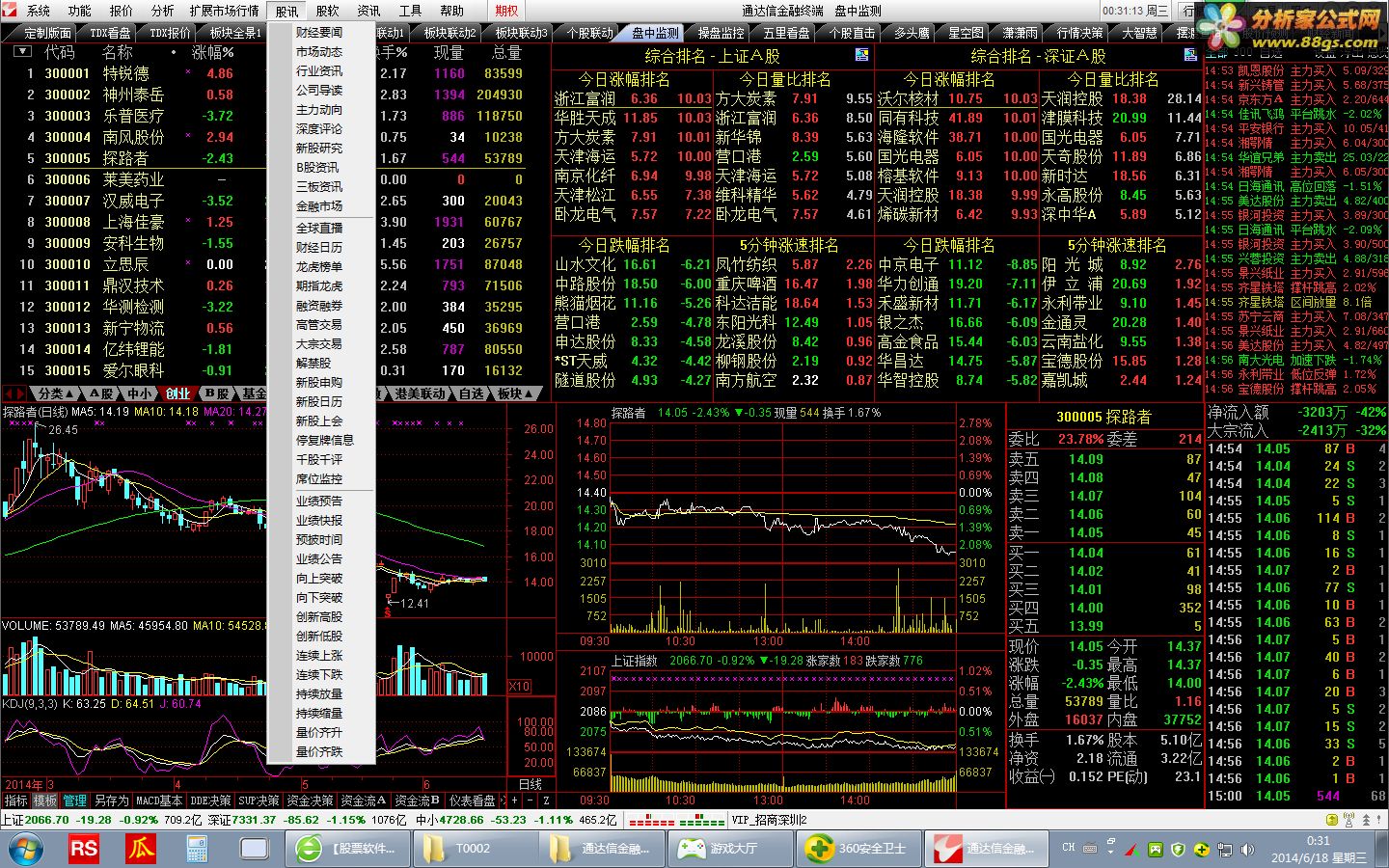
Task: Click the antenna signal icon in status bar
Action: click(x=1351, y=820)
